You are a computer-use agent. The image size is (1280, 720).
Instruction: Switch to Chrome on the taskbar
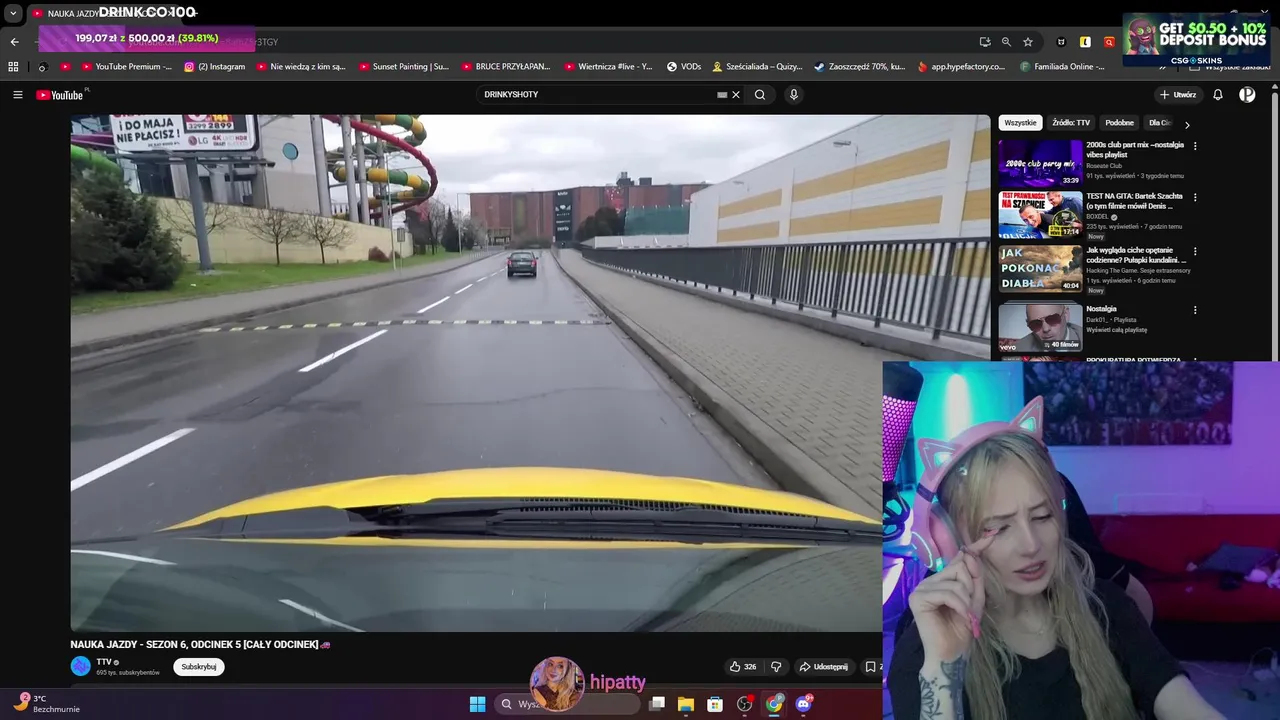[x=774, y=704]
